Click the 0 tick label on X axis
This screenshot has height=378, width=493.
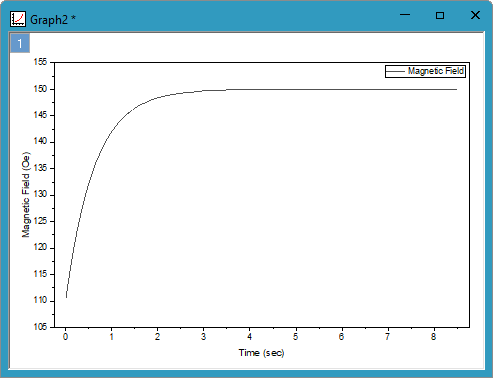coord(65,337)
